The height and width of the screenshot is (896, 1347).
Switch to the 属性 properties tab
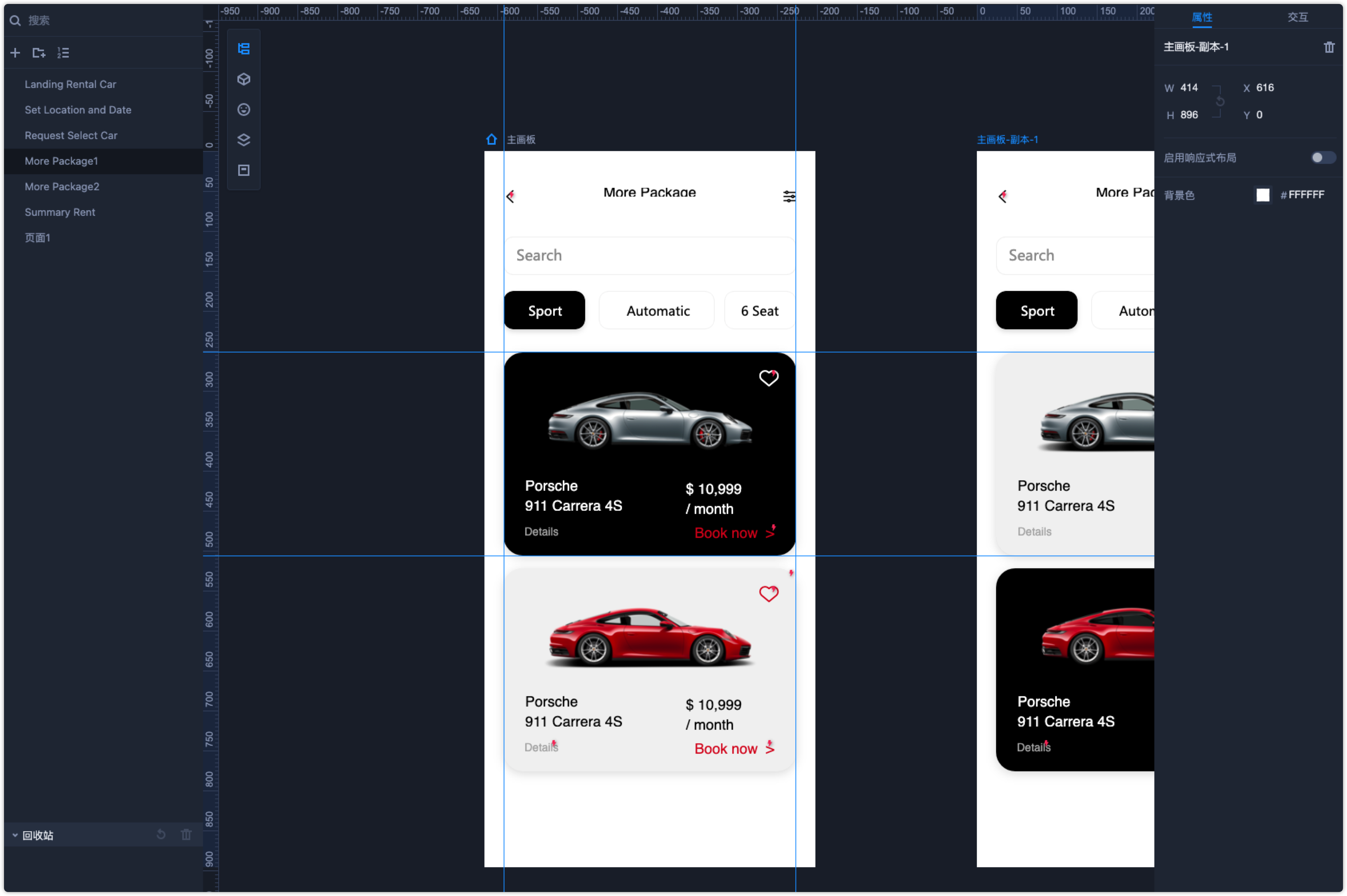tap(1202, 17)
